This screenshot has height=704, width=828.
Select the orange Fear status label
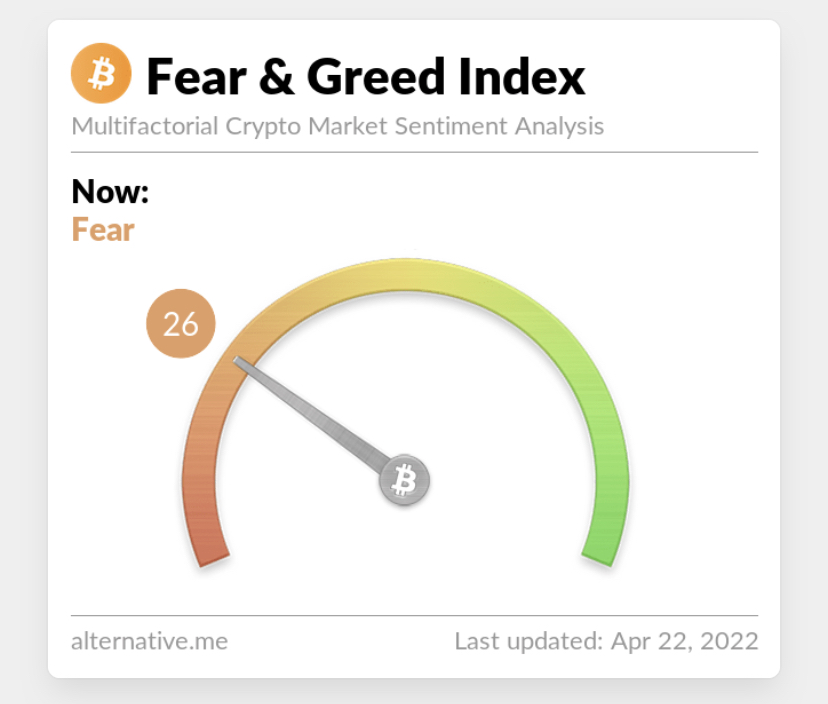coord(103,230)
